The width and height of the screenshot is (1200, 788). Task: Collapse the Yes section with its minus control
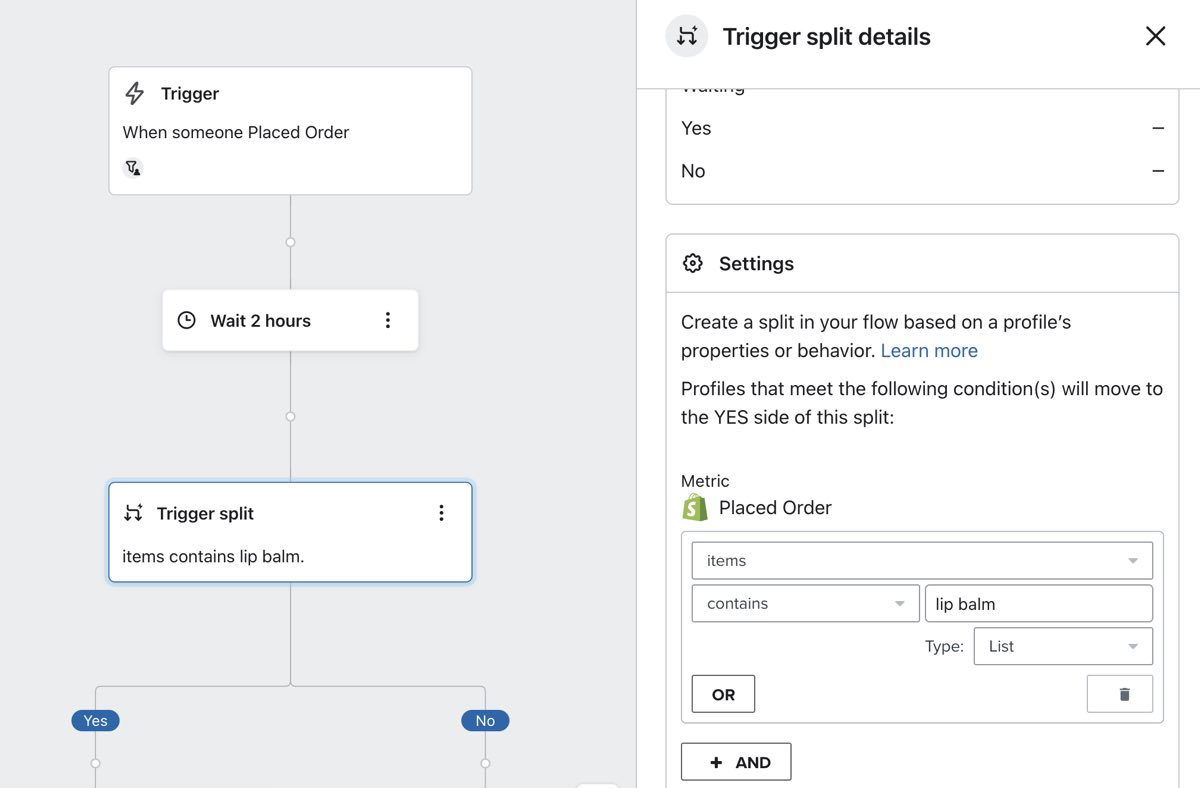(1157, 128)
